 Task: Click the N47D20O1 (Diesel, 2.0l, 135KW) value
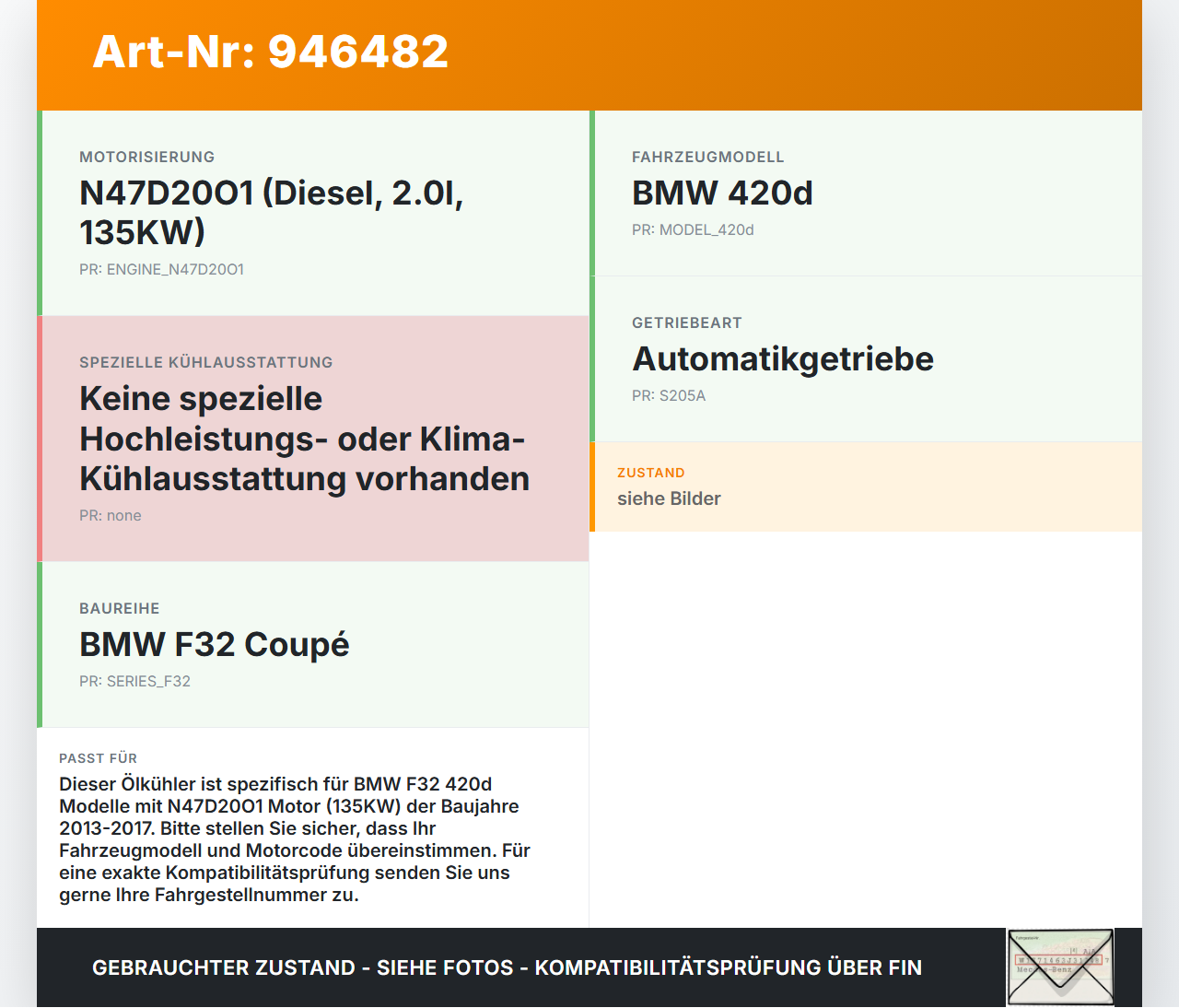pyautogui.click(x=271, y=213)
